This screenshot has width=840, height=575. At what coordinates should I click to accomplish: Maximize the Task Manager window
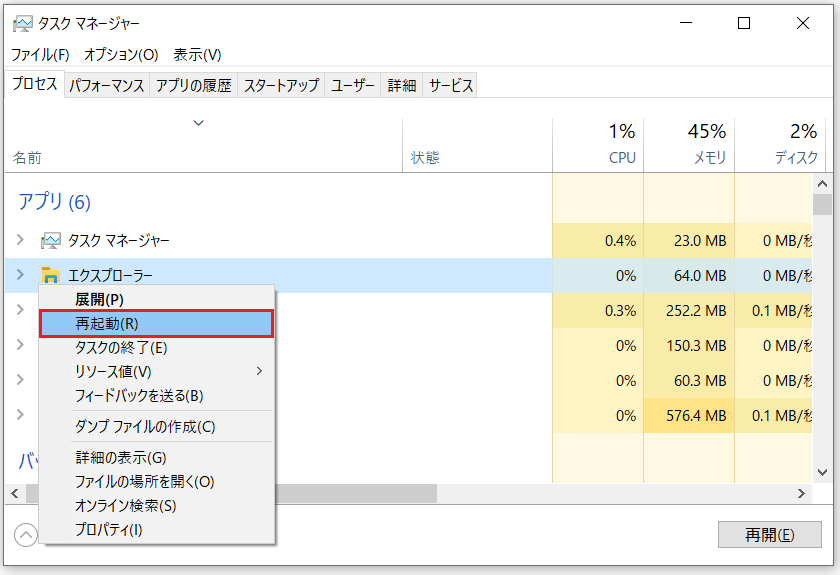pyautogui.click(x=744, y=23)
